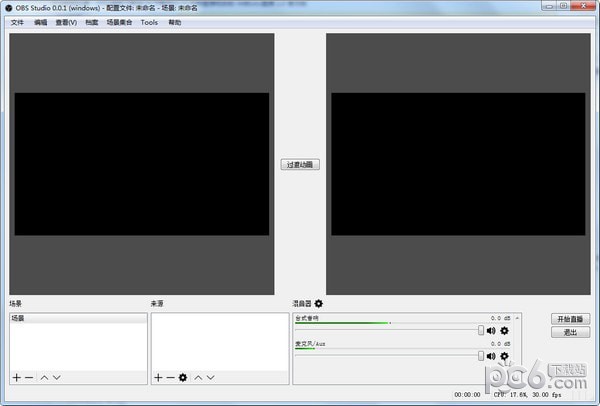
Task: Open the 帮助 menu
Action: pos(175,23)
